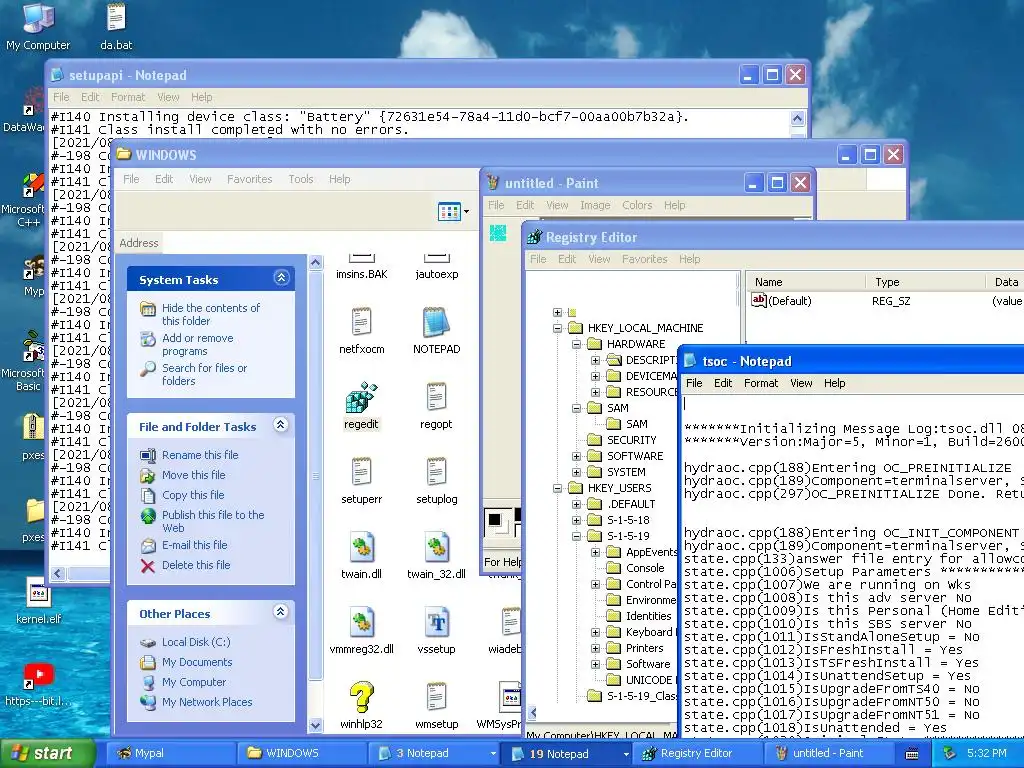Switch to Mypal taskbar button
Image resolution: width=1024 pixels, height=768 pixels.
tap(169, 754)
